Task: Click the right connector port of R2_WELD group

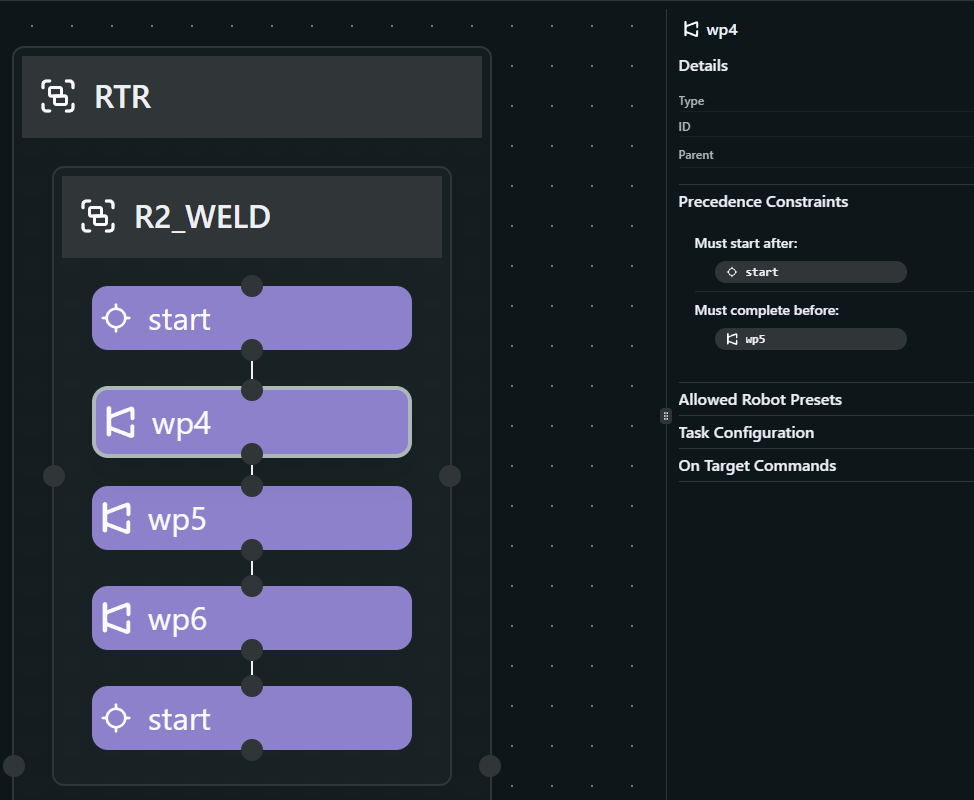Action: (x=450, y=476)
